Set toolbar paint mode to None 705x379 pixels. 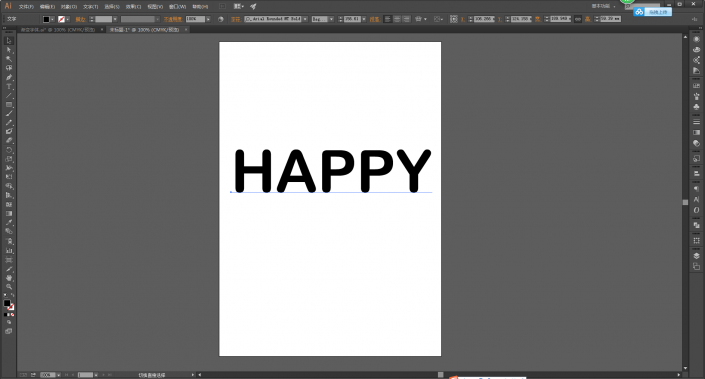12,315
